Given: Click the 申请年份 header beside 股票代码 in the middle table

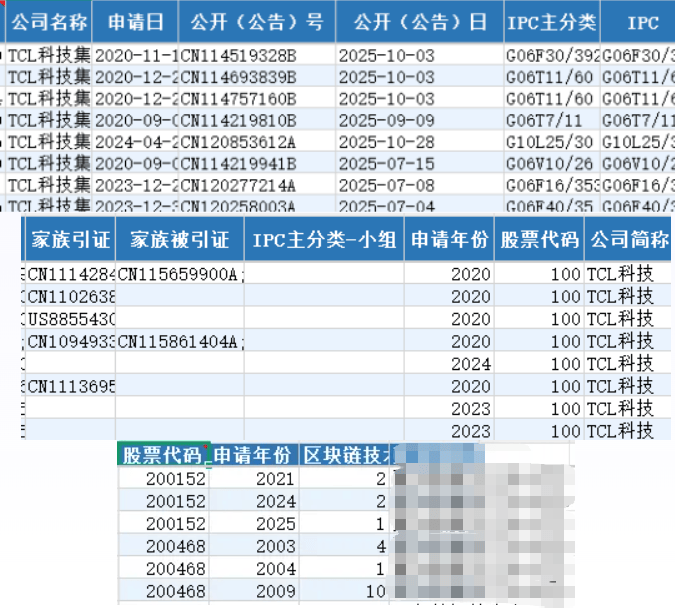Looking at the screenshot, I should tap(449, 239).
